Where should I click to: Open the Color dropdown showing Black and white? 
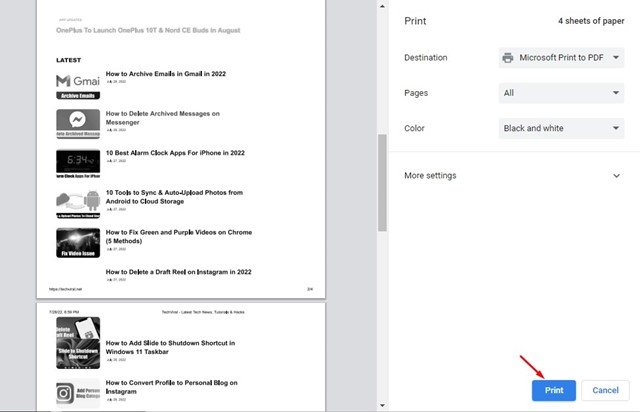561,128
